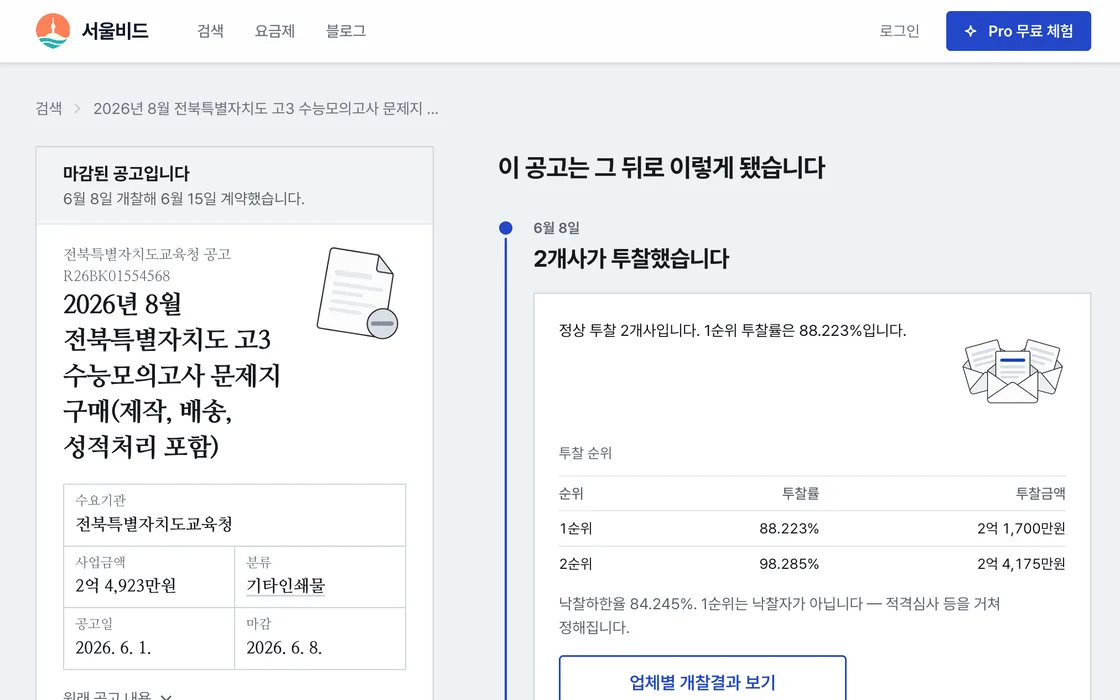Open the 검색 menu item
Viewport: 1120px width, 700px height.
point(210,31)
